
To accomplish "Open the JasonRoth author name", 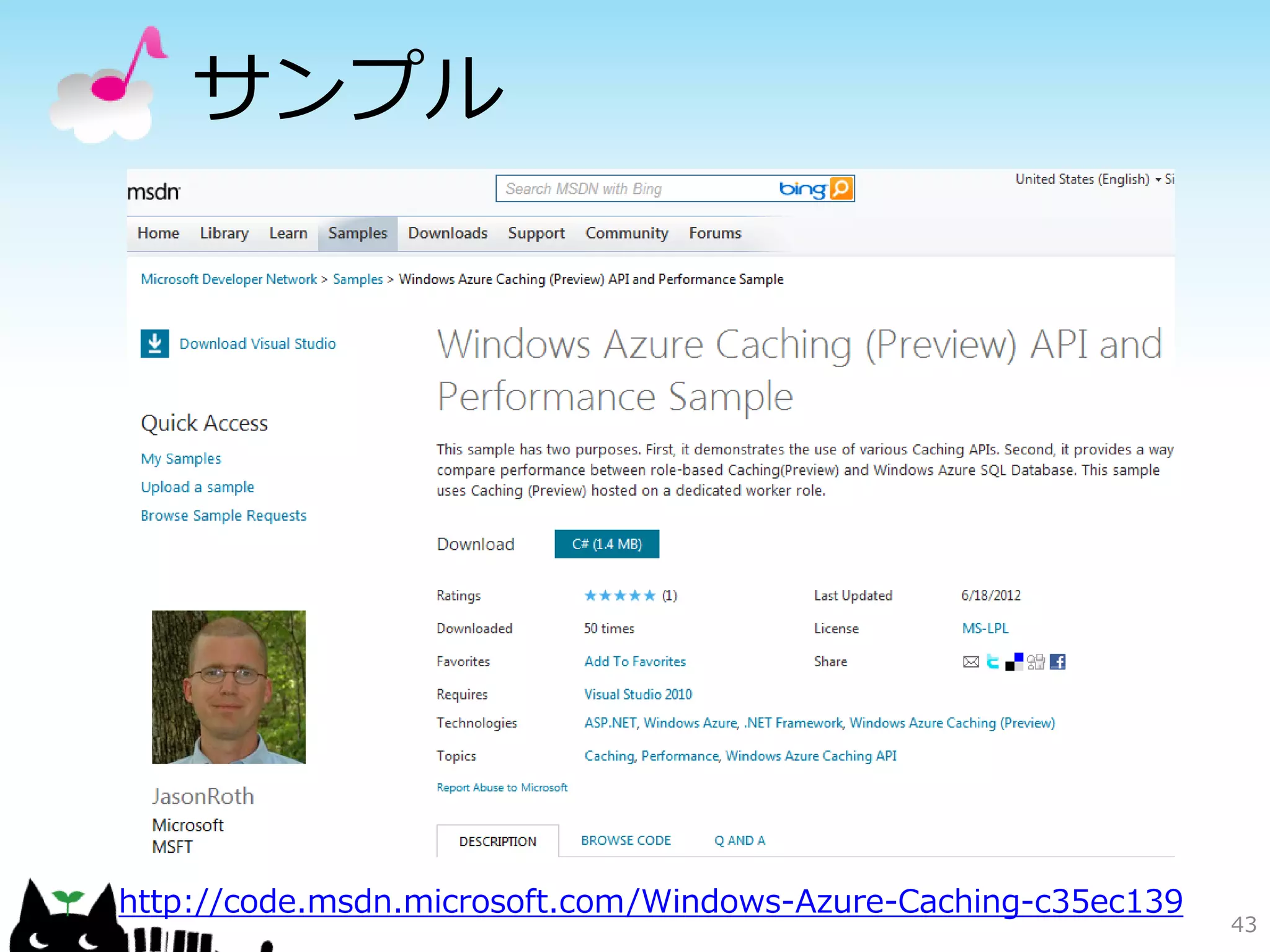I will (x=203, y=796).
